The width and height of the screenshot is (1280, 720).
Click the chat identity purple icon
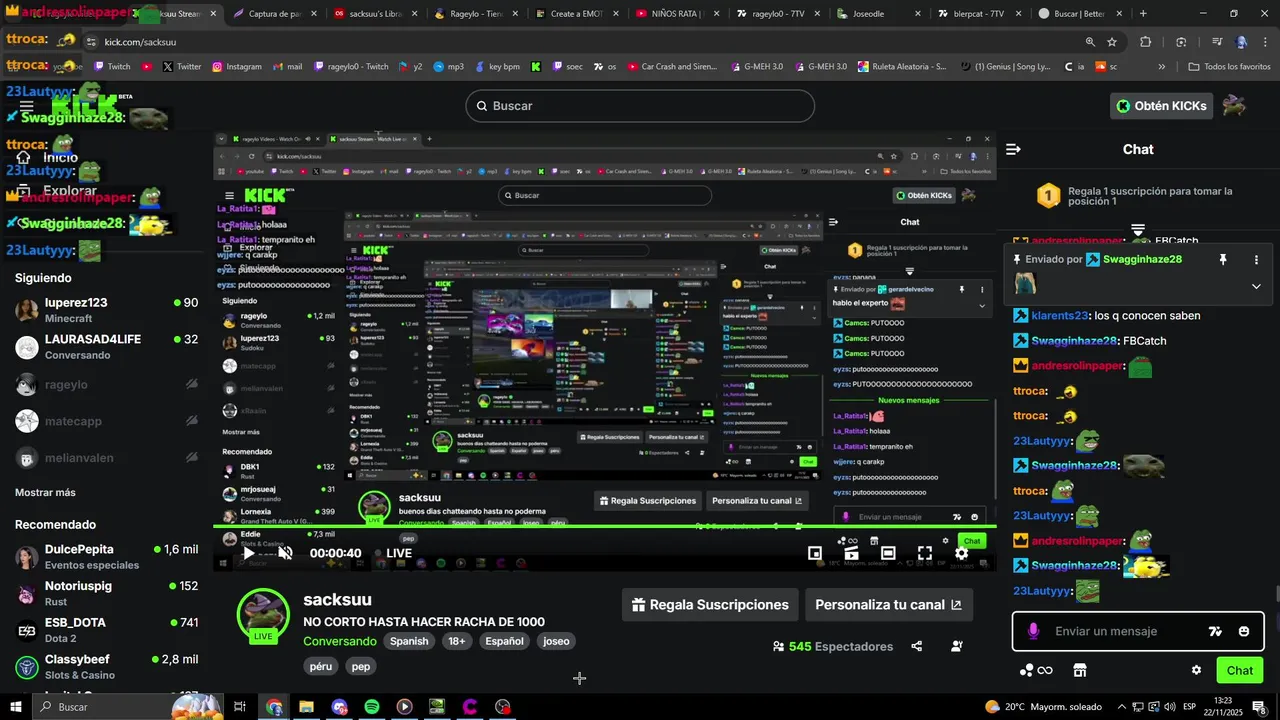pyautogui.click(x=1033, y=631)
